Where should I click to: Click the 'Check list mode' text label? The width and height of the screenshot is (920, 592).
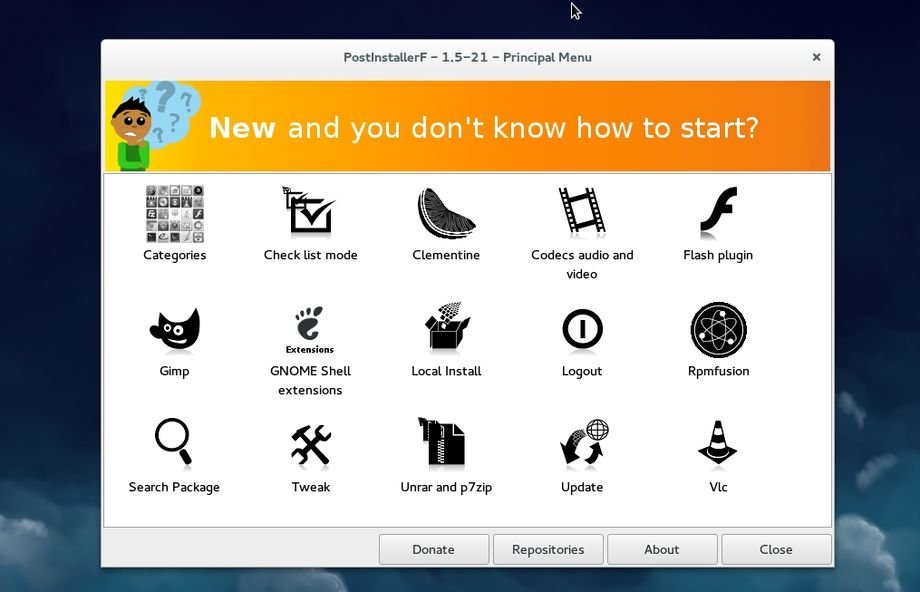tap(310, 255)
